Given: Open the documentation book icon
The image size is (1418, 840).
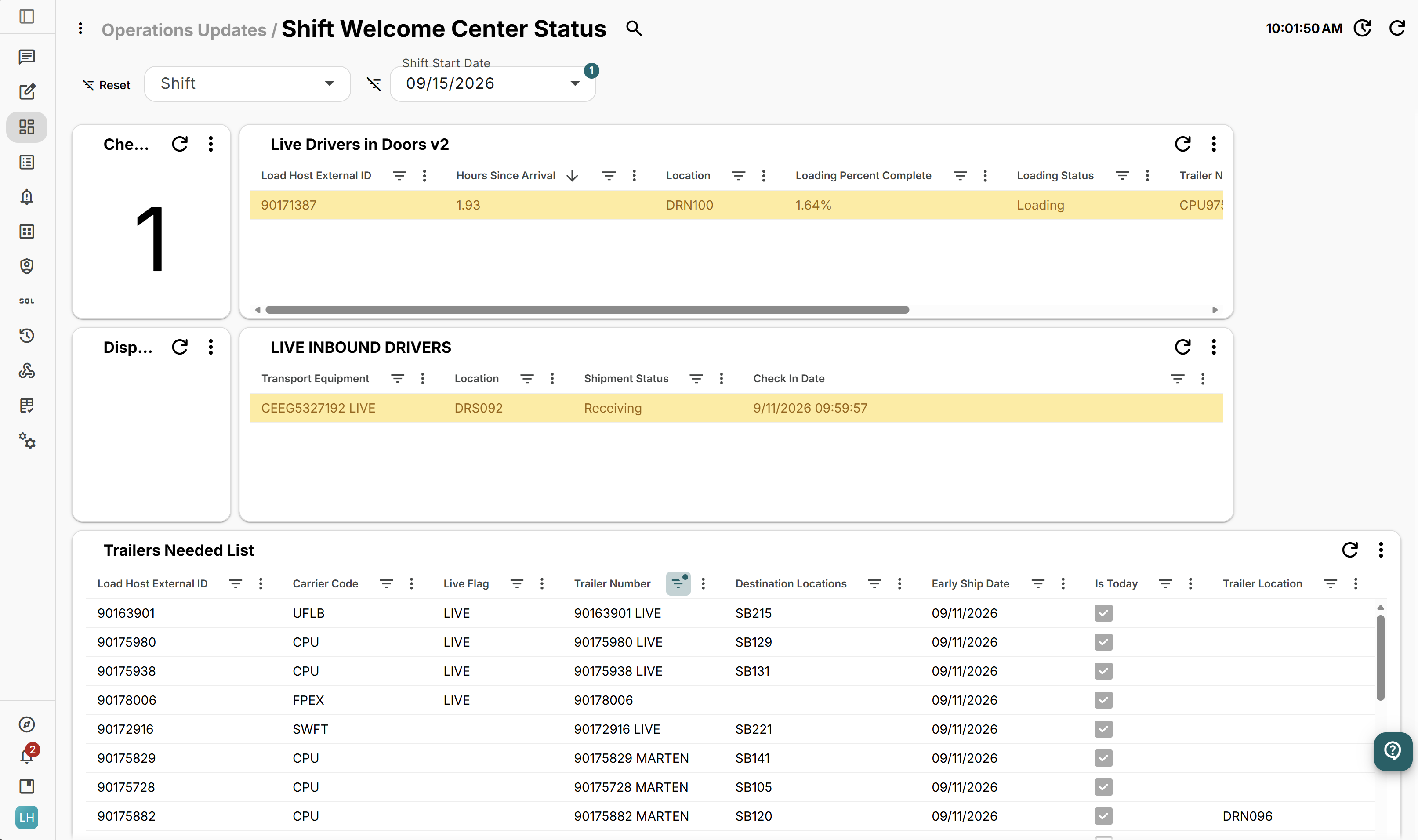Looking at the screenshot, I should click(x=27, y=786).
